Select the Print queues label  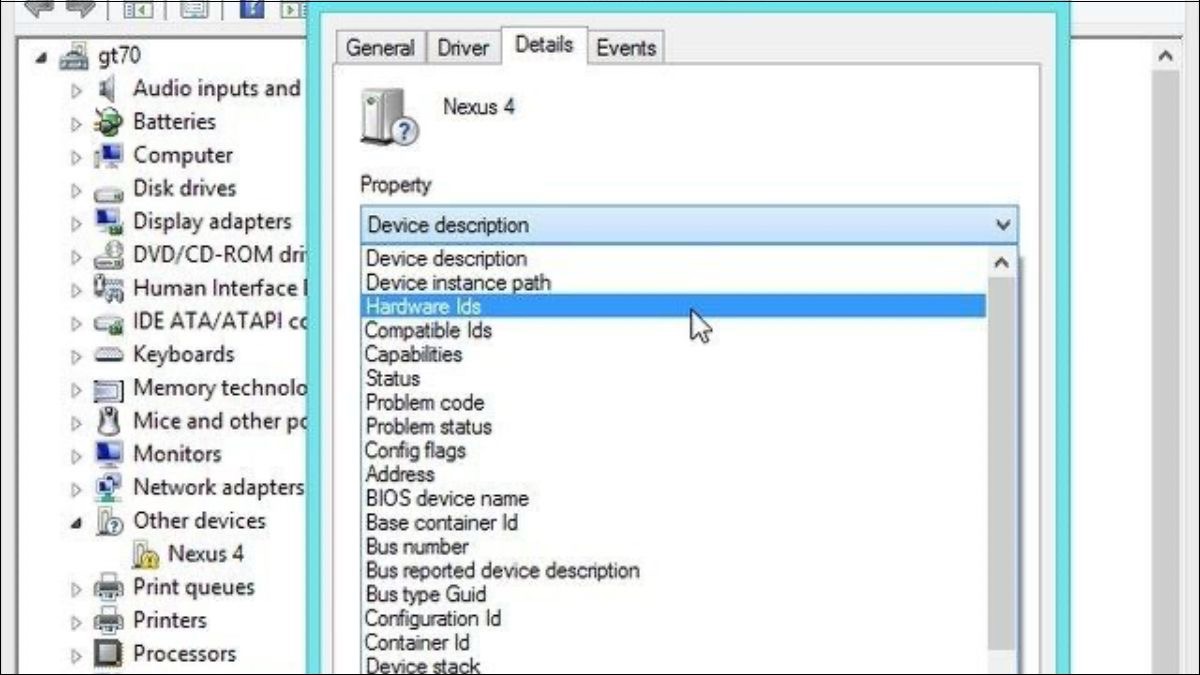pos(194,587)
